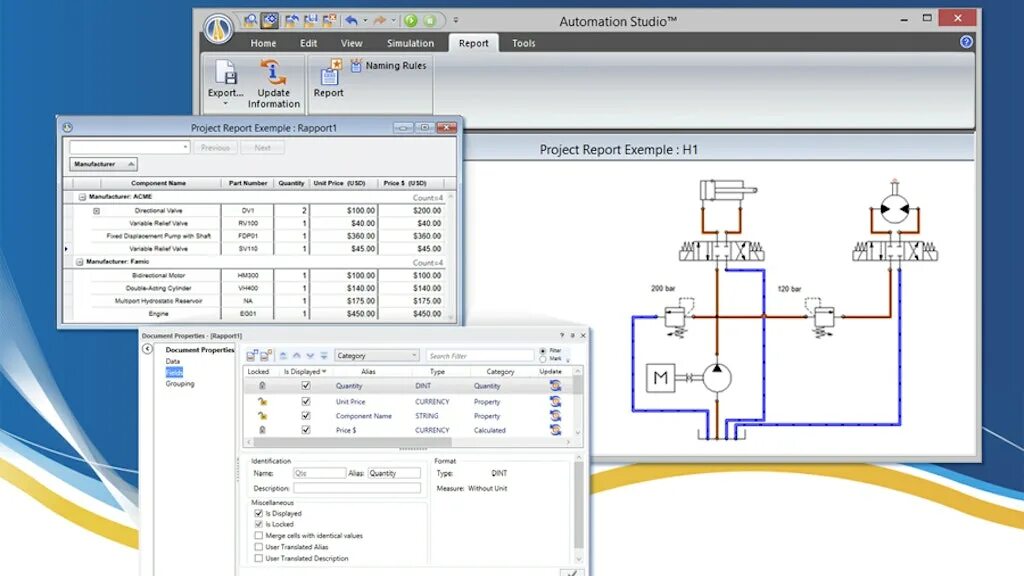Customize quick access toolbar dropdown
The image size is (1024, 576).
click(x=456, y=20)
